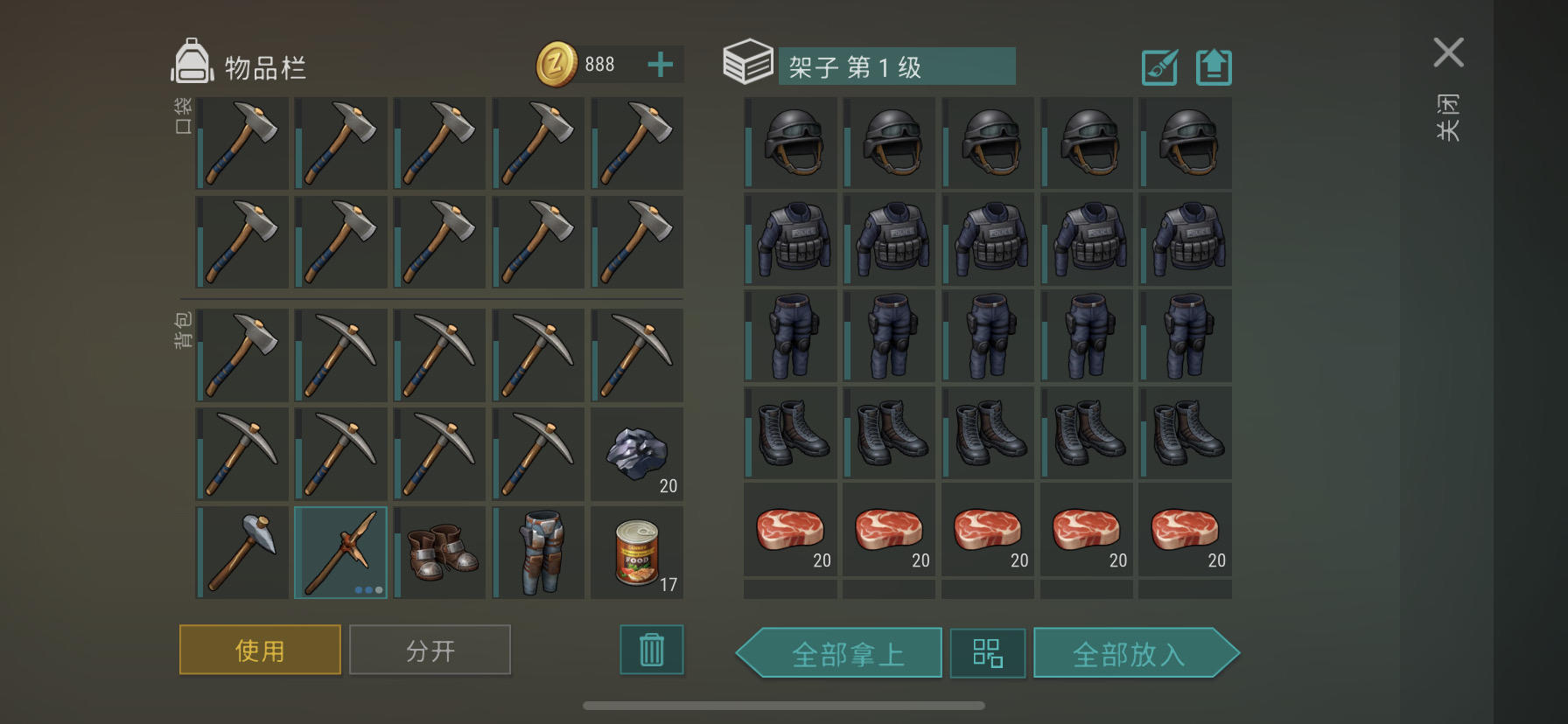The width and height of the screenshot is (1568, 724).
Task: Click the 全部放入 put all button
Action: click(x=1137, y=653)
